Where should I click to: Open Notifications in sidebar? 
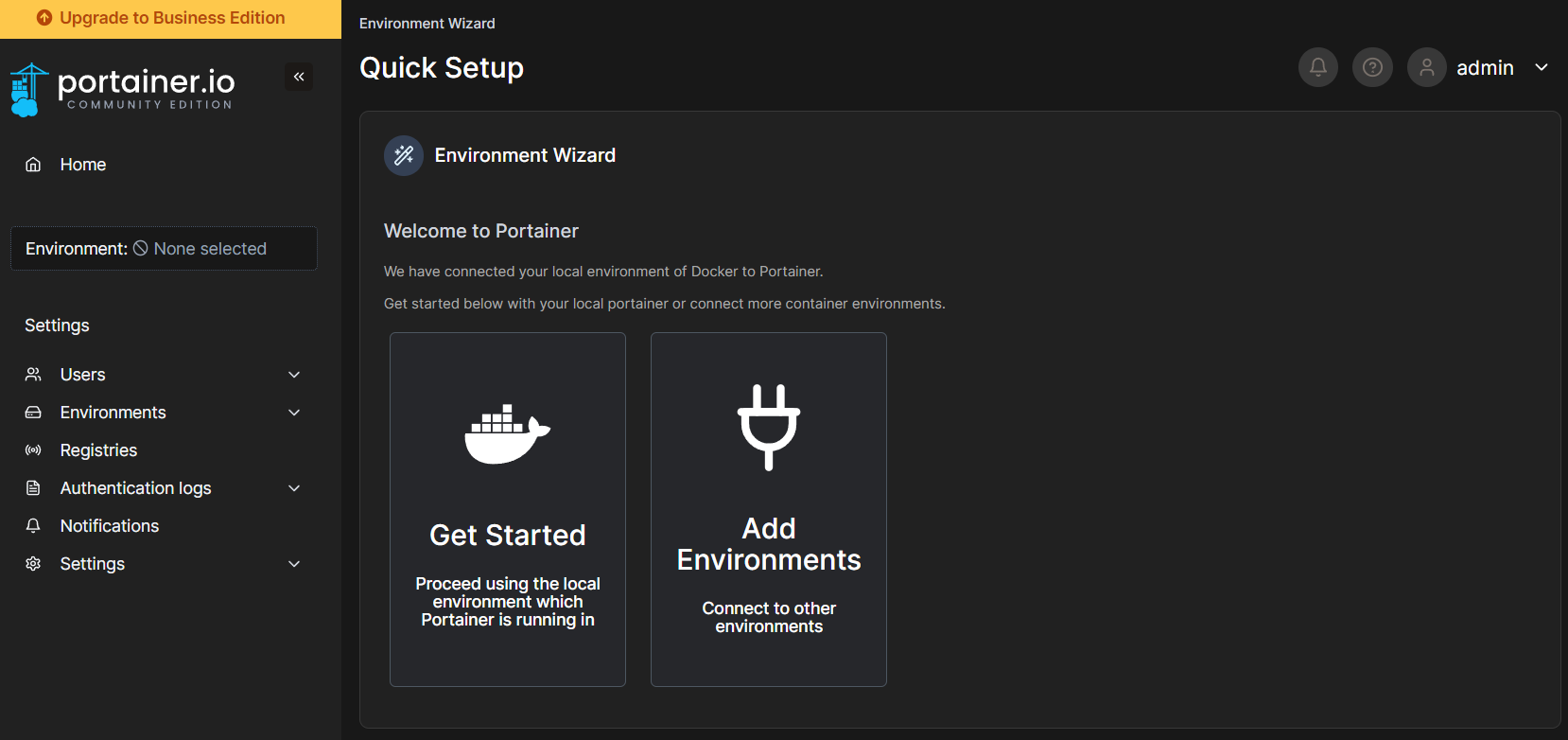pos(164,526)
